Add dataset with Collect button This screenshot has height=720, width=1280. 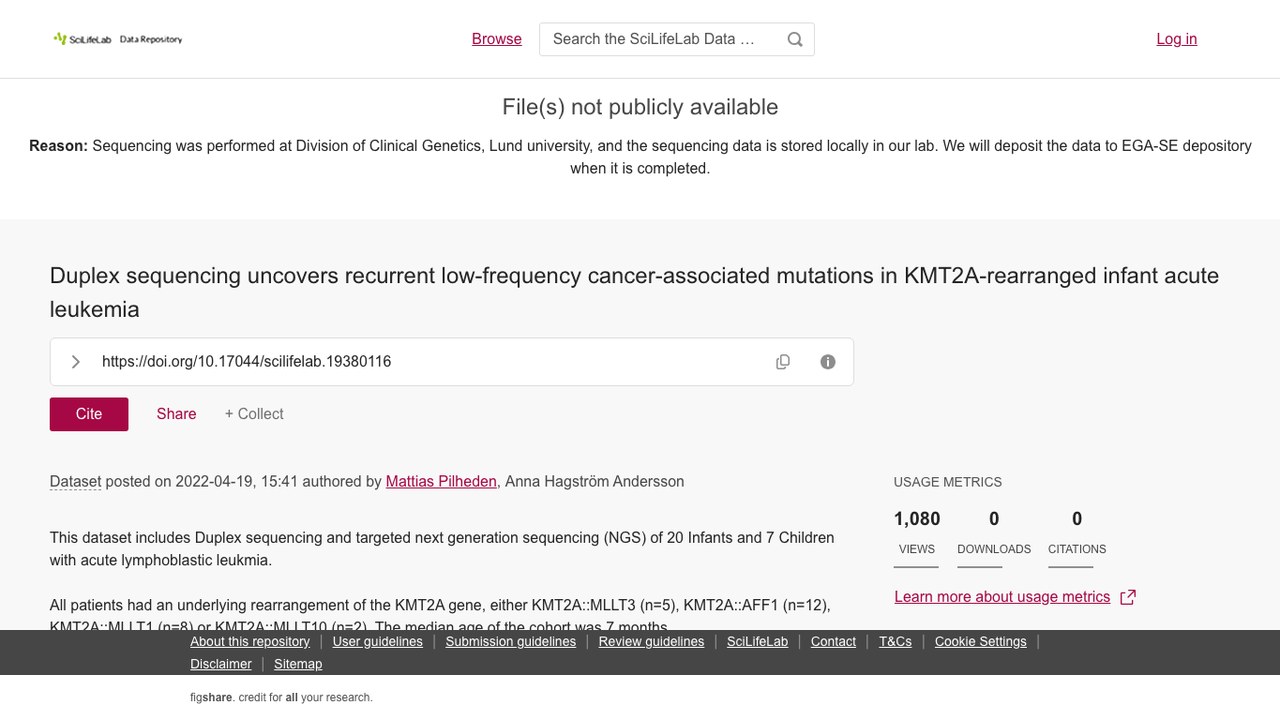254,414
